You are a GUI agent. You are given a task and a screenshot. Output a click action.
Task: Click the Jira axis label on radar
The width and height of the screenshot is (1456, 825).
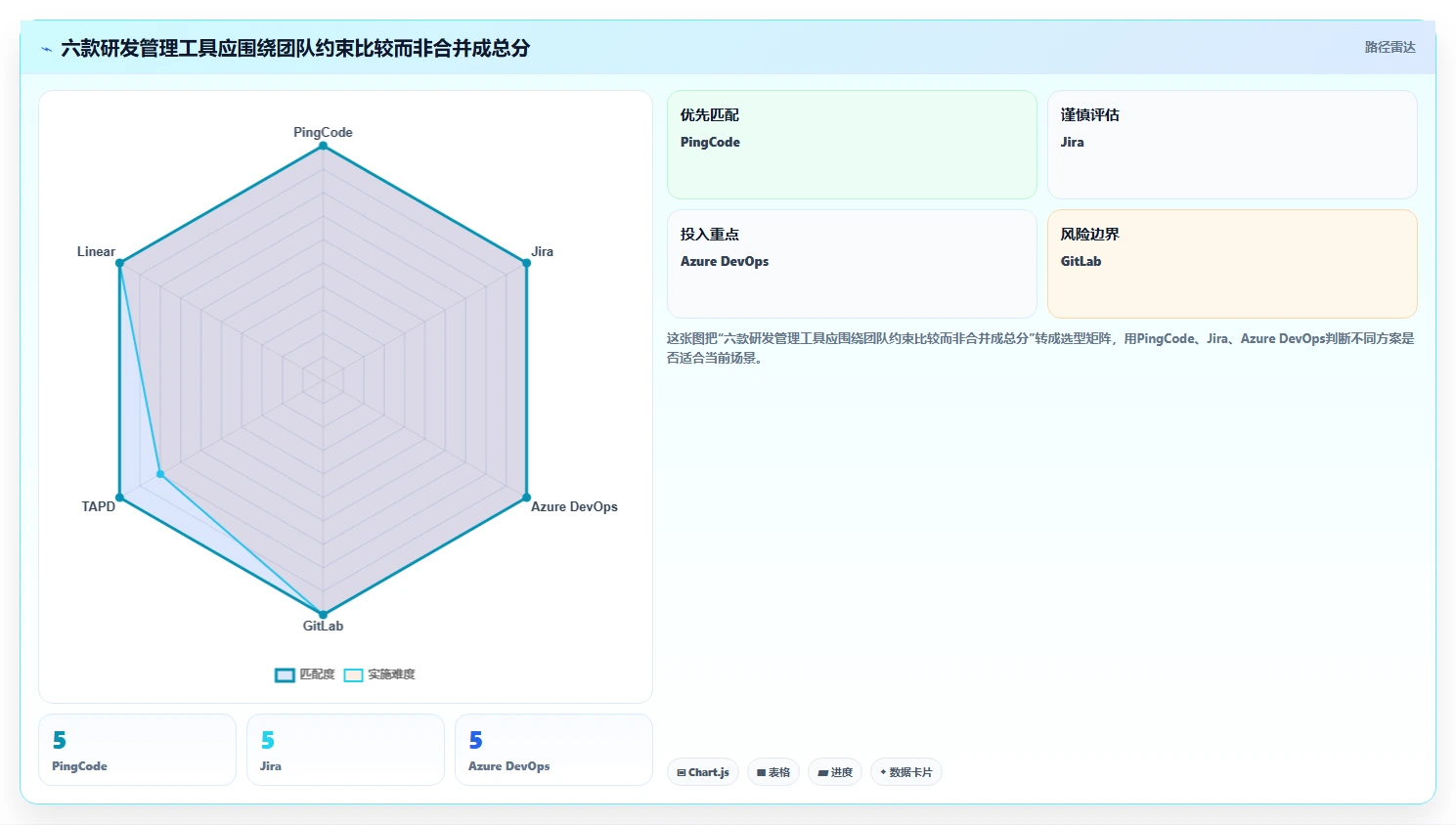[542, 251]
